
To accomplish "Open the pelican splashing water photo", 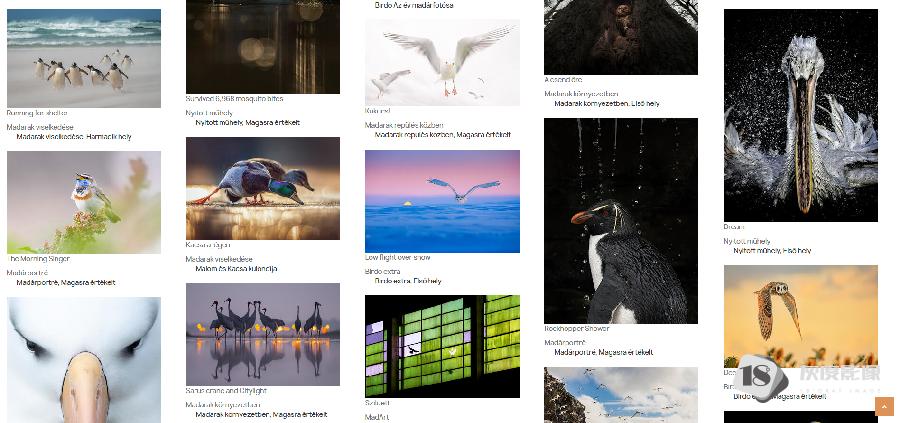I will (801, 115).
